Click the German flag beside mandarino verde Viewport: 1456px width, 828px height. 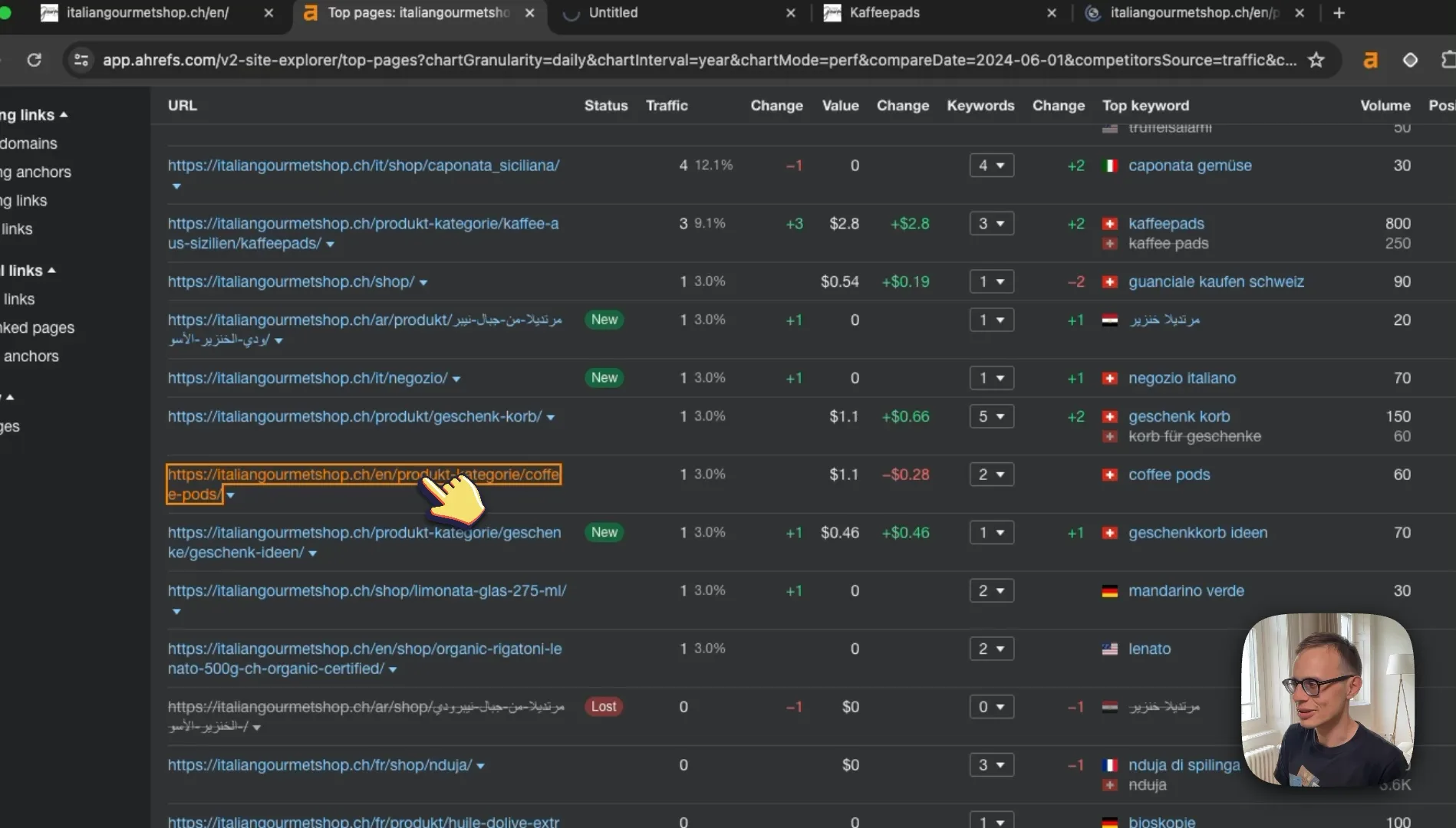point(1109,591)
